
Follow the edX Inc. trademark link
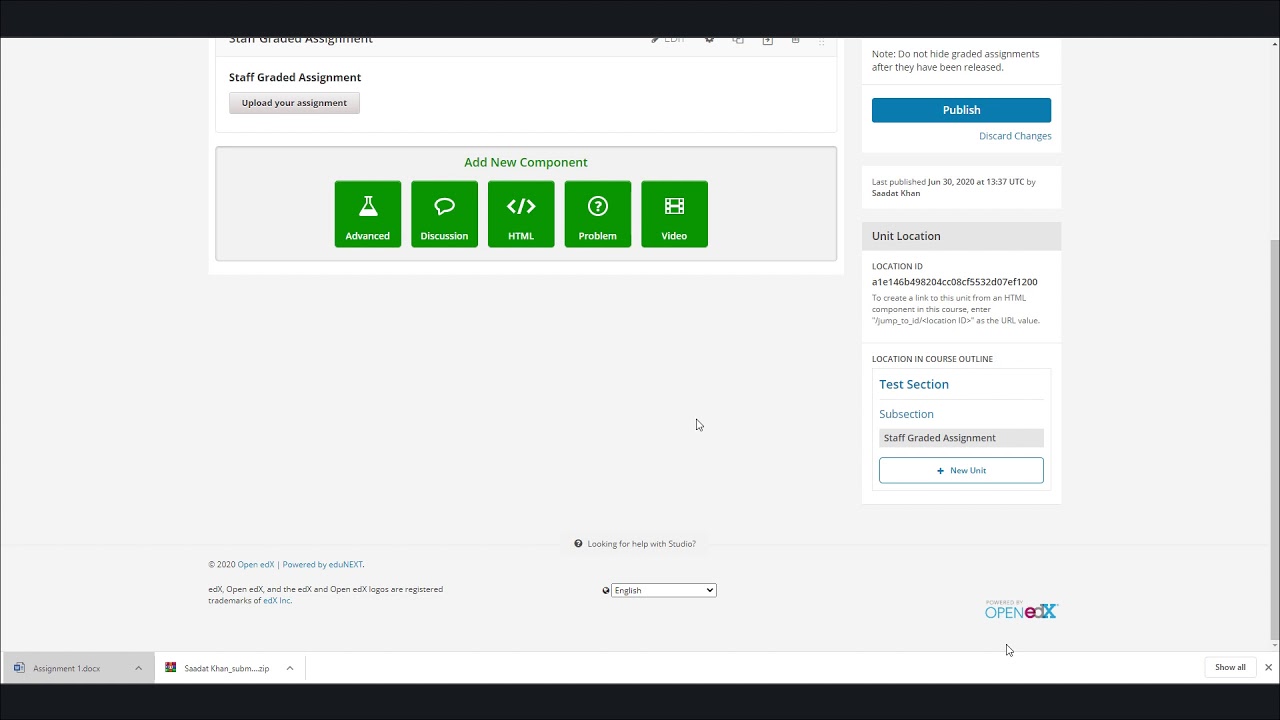coord(277,601)
